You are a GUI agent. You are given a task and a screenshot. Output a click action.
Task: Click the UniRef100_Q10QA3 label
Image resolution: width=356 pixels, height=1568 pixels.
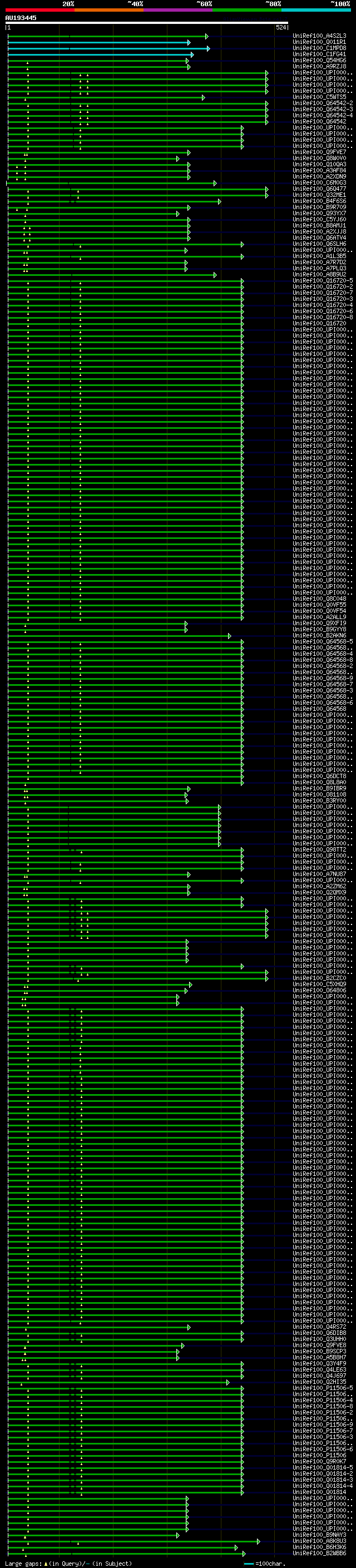[319, 164]
